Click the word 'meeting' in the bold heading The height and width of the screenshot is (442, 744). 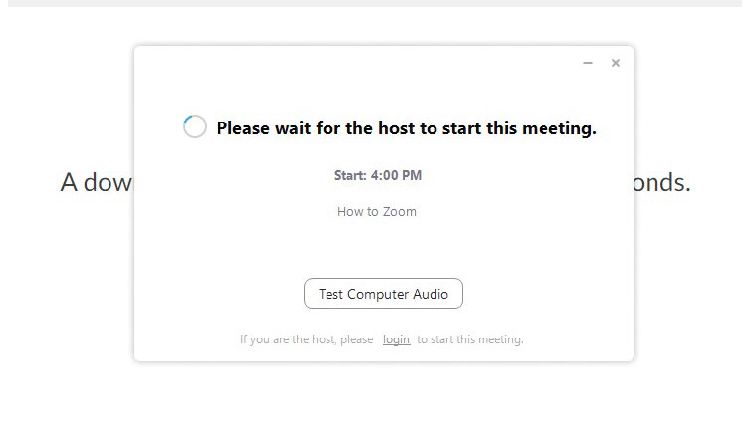tap(560, 128)
